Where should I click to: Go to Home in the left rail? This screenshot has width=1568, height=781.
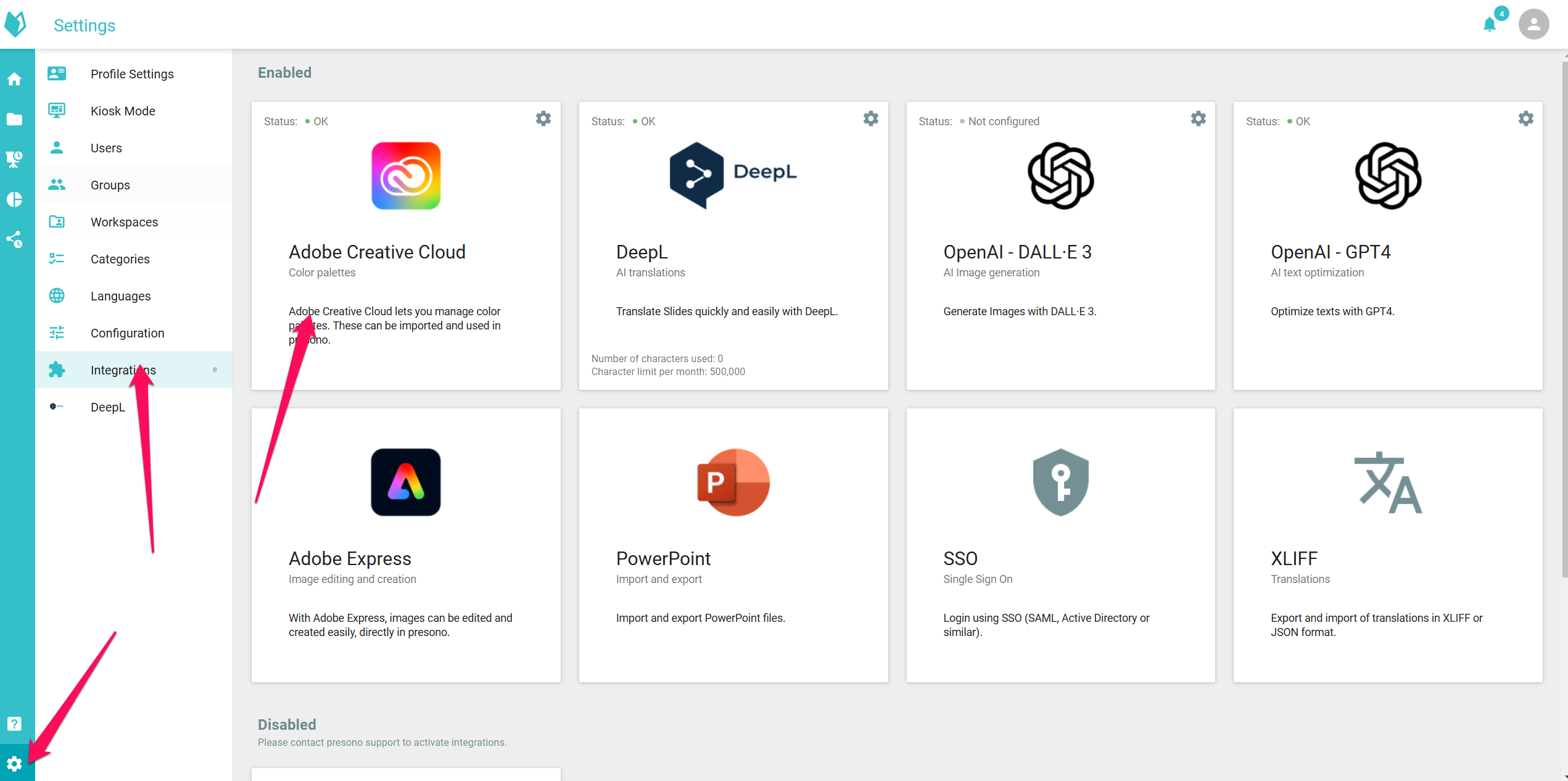tap(14, 79)
